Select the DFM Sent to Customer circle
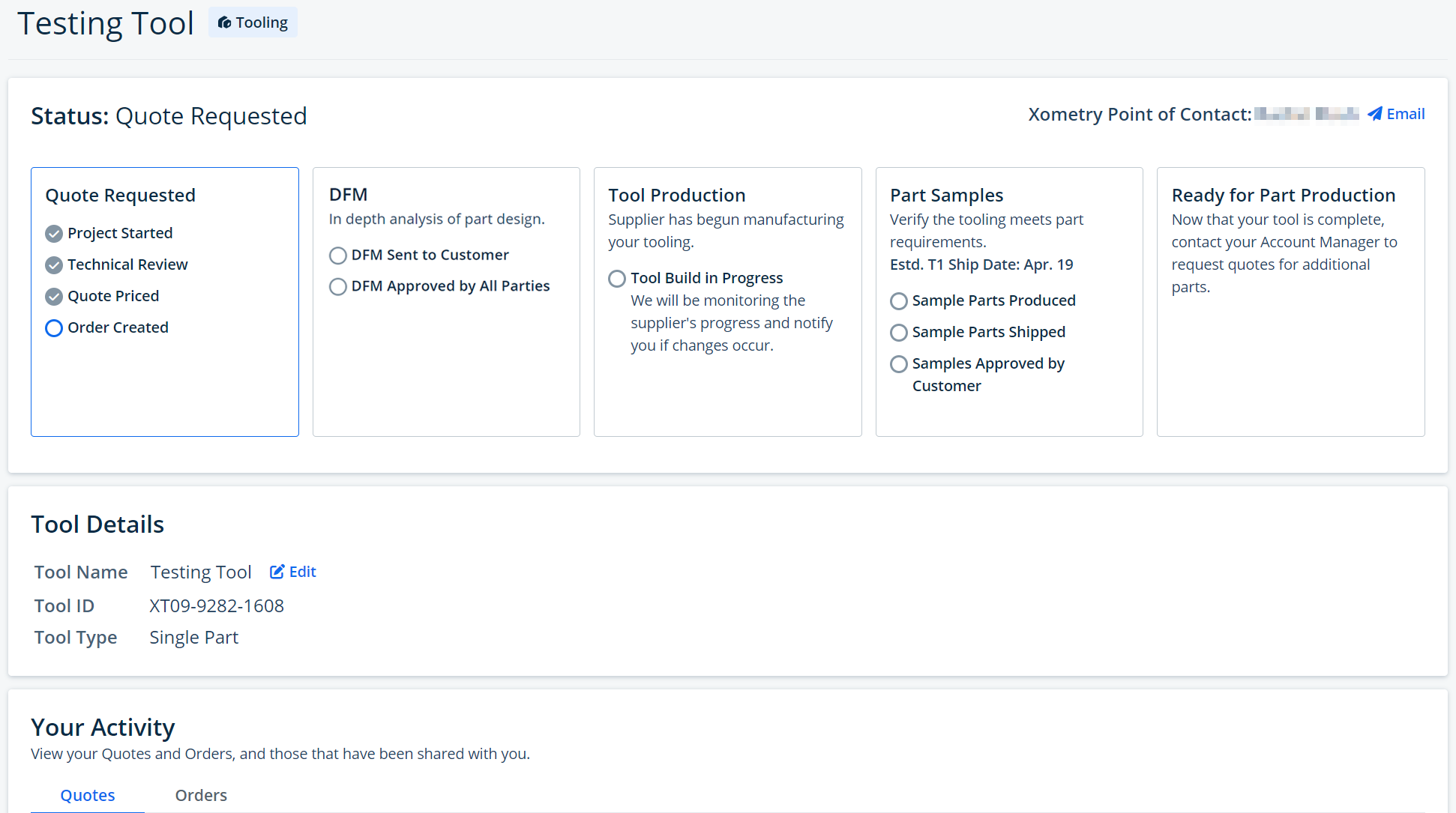Screen dimensions: 1456x813 337,256
